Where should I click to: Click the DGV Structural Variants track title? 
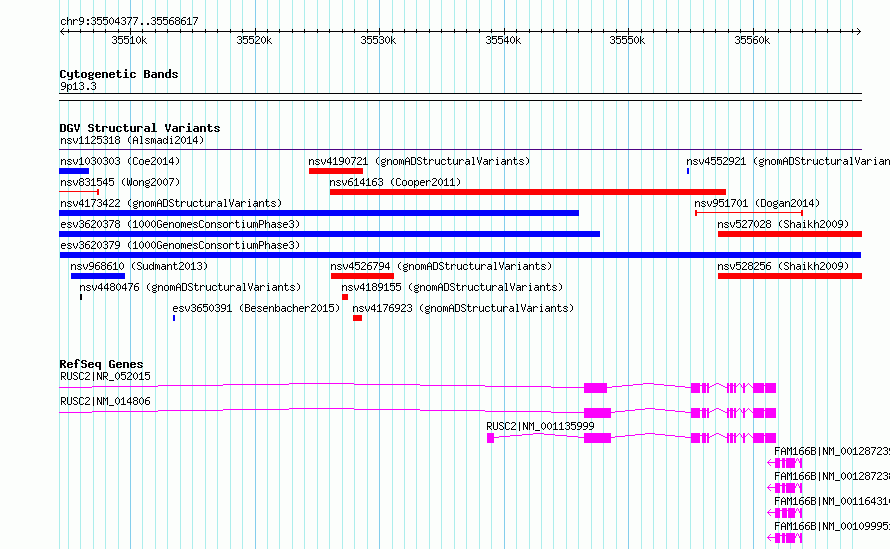[x=140, y=128]
